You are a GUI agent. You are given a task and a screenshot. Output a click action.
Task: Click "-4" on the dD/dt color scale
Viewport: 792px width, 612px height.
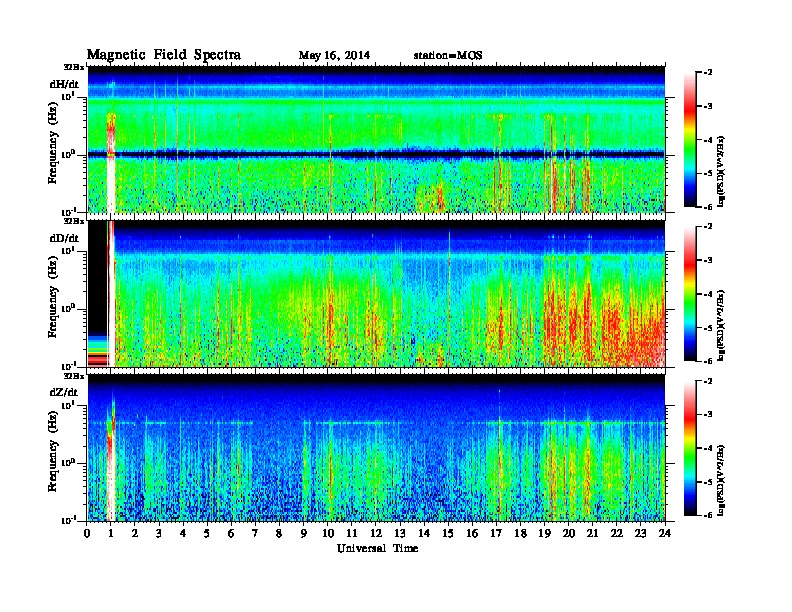(708, 294)
